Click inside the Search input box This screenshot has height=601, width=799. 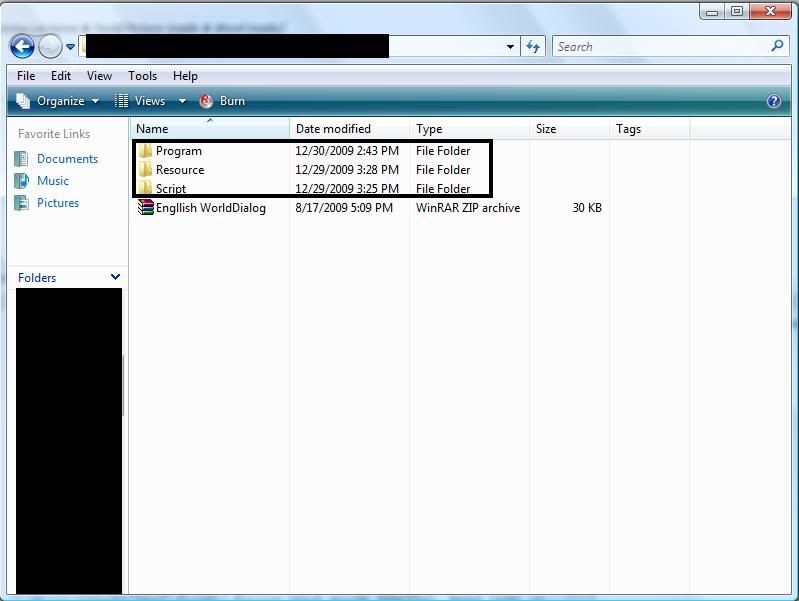(660, 46)
